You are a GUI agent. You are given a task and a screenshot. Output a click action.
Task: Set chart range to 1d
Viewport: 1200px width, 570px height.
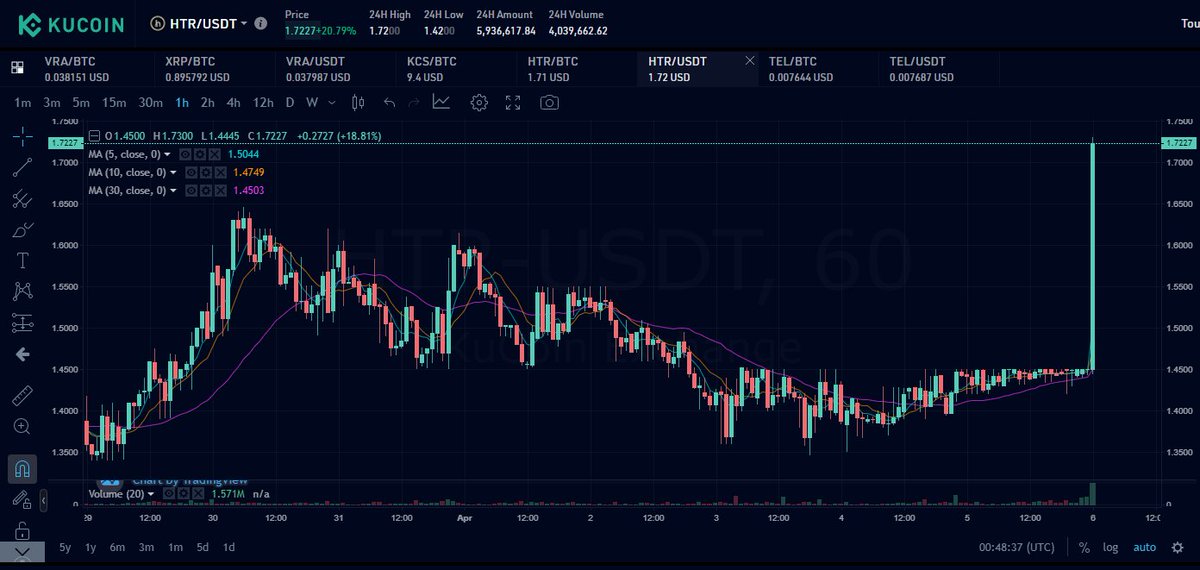click(x=229, y=547)
